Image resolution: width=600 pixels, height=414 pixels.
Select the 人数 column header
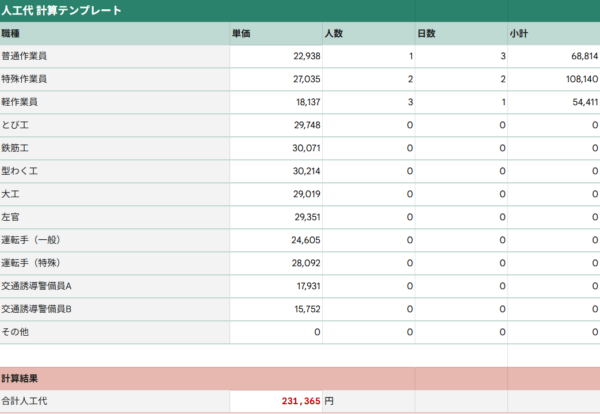tap(368, 34)
